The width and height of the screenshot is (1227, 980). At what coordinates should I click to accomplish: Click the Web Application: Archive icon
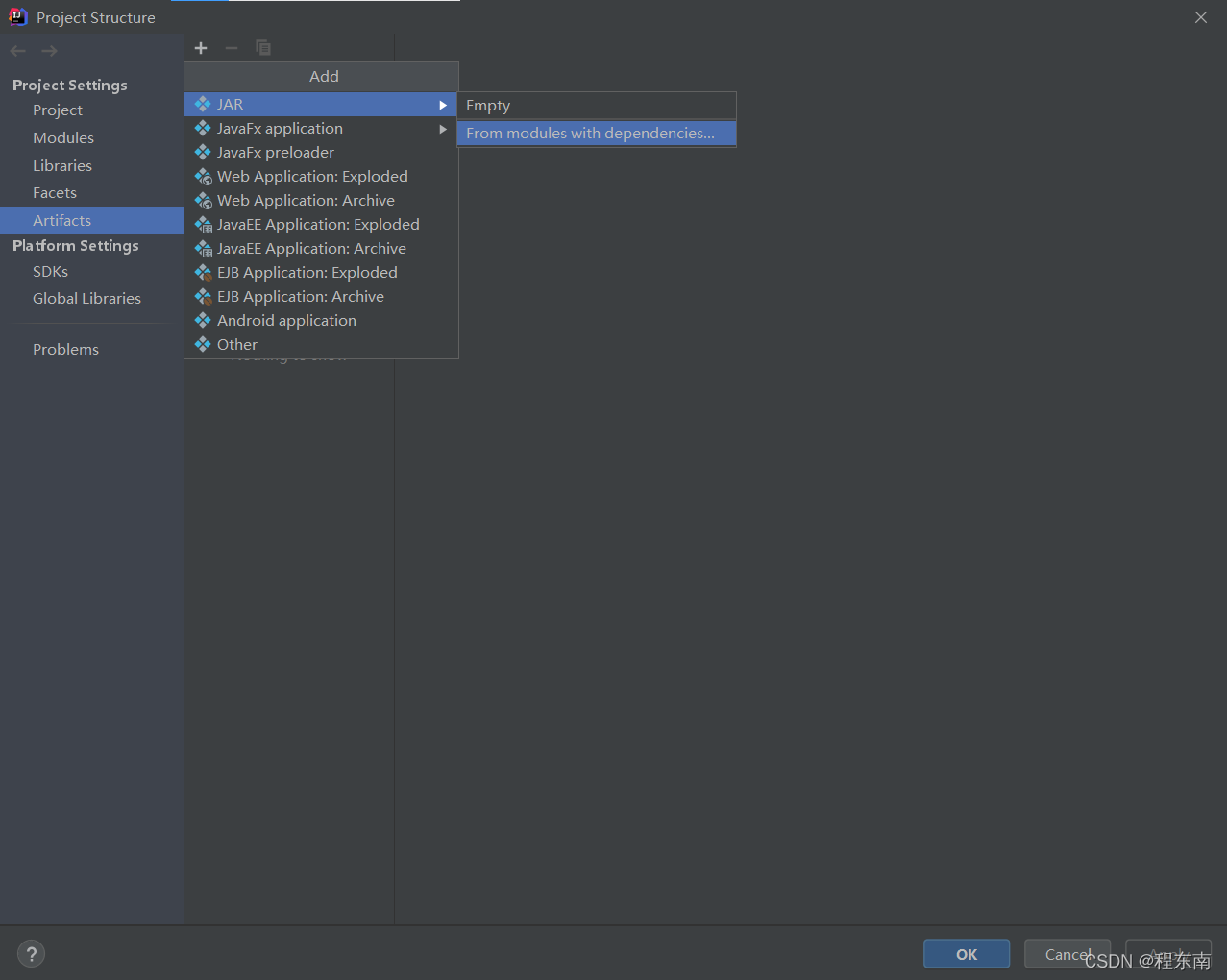pos(203,200)
